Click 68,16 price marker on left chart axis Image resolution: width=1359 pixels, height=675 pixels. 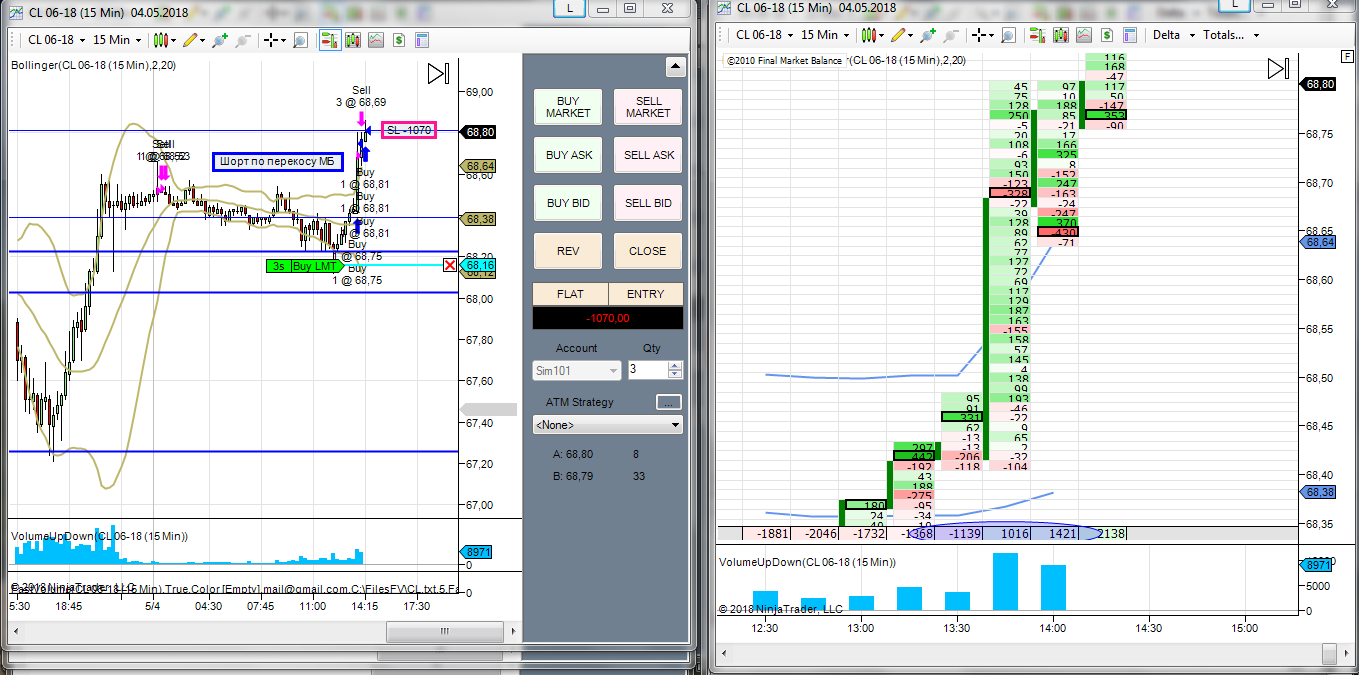(x=478, y=266)
